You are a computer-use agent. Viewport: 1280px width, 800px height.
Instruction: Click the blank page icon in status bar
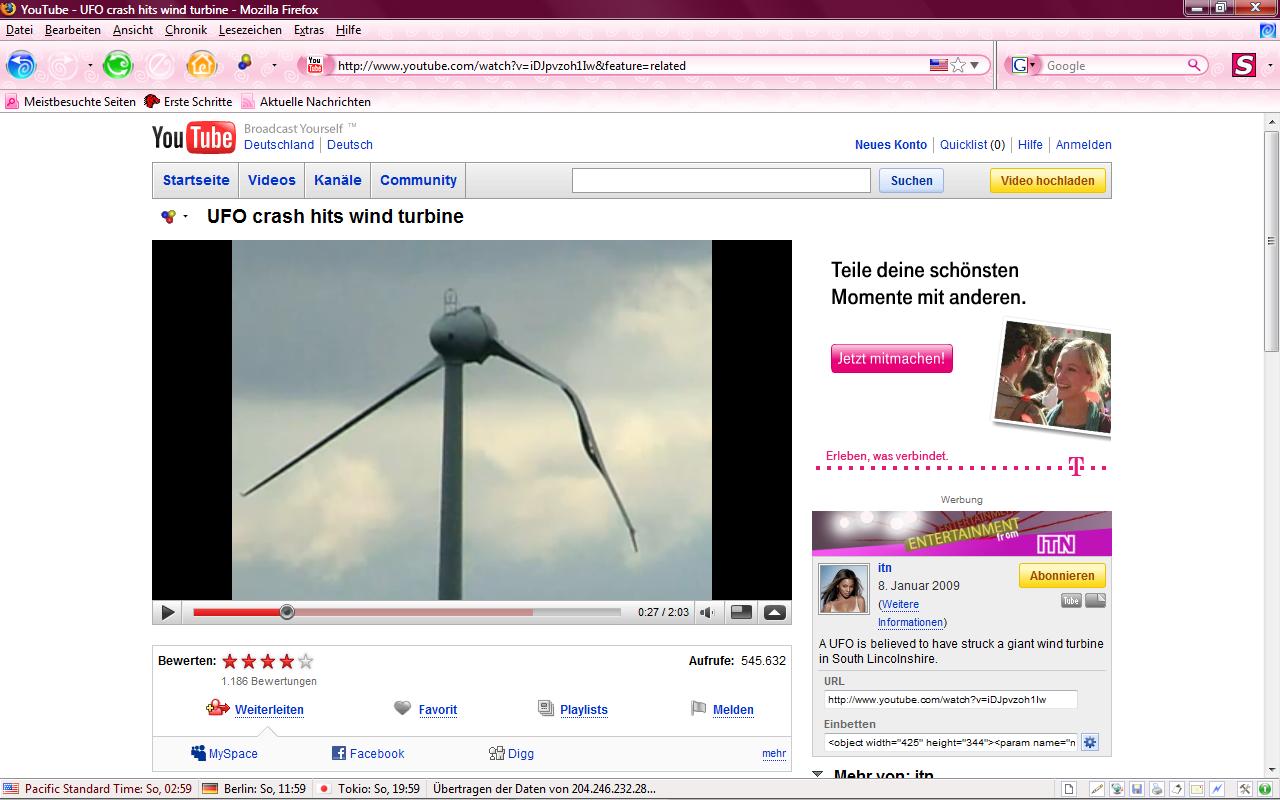pos(1070,790)
